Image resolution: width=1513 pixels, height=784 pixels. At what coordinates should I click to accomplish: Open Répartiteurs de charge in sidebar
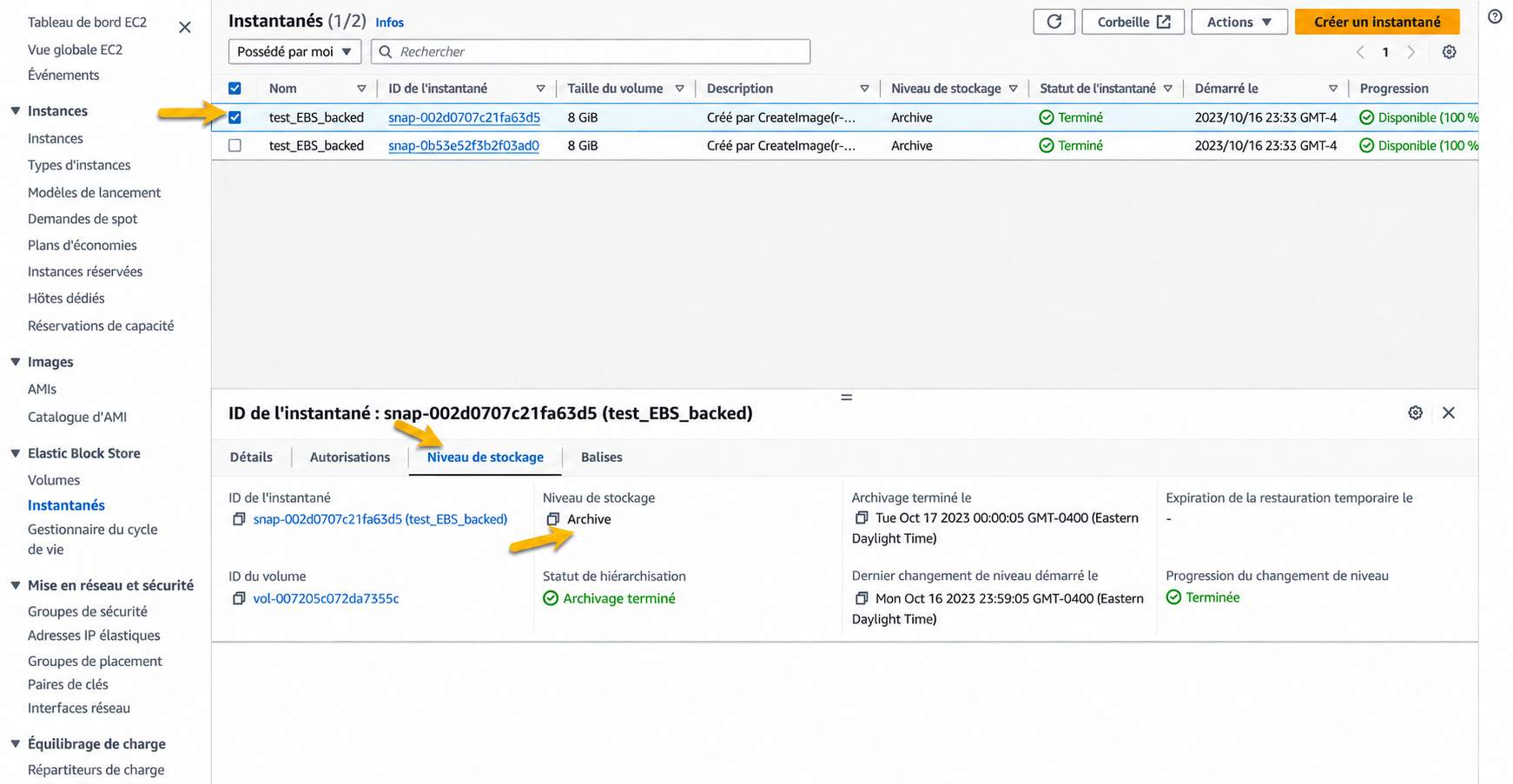[x=96, y=770]
